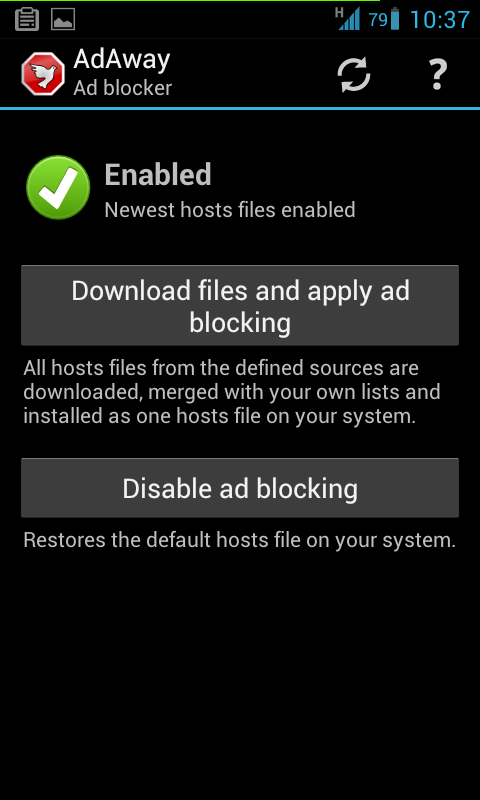Tap the battery icon showing 79
The width and height of the screenshot is (480, 800).
coord(395,19)
